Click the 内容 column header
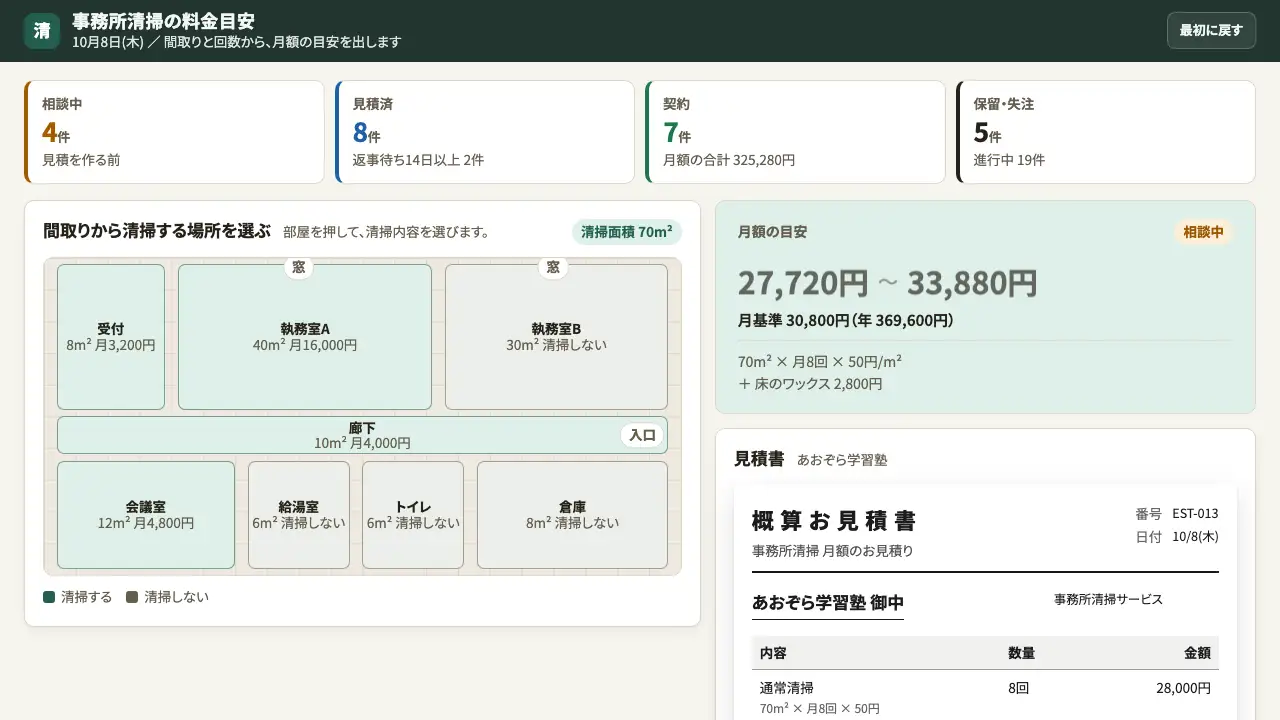The width and height of the screenshot is (1280, 720). 773,653
